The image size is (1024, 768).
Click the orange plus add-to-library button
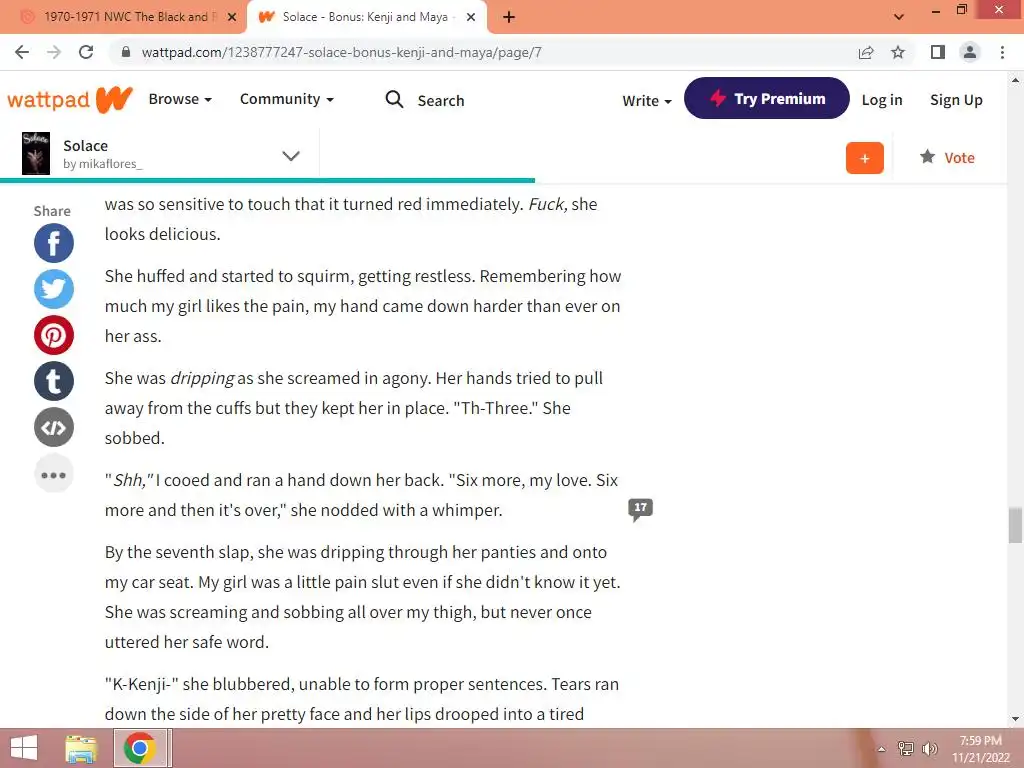tap(864, 158)
